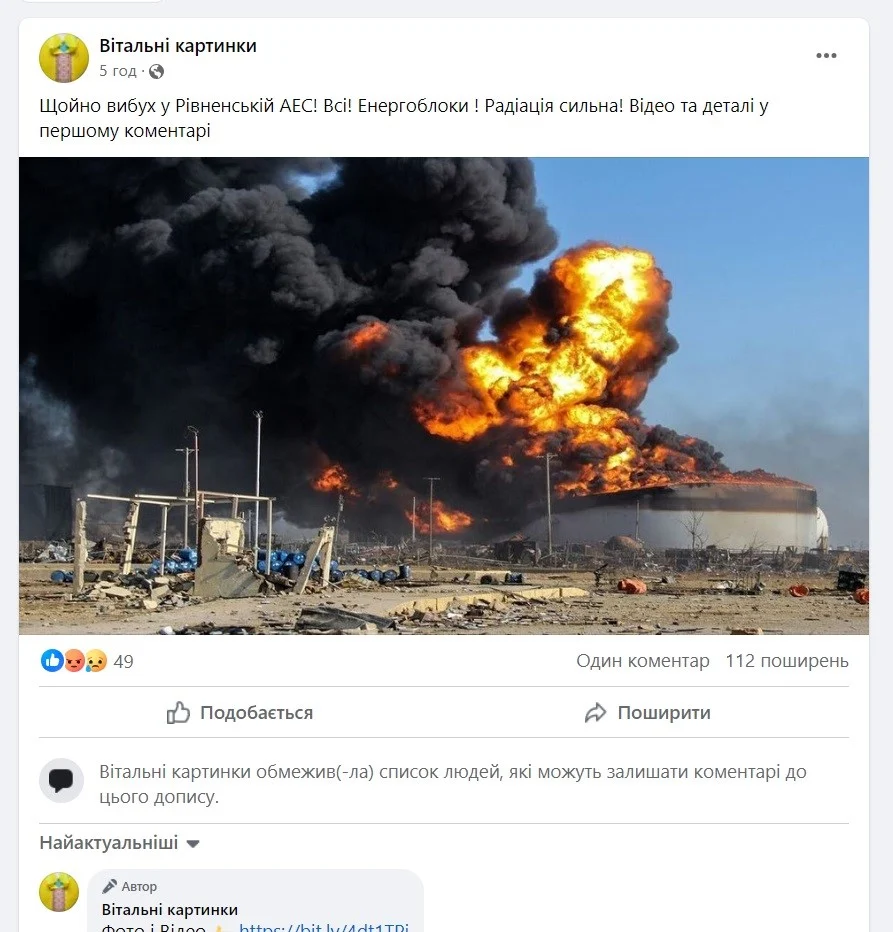This screenshot has width=893, height=932.
Task: Open the post options three-dot menu
Action: pos(826,56)
